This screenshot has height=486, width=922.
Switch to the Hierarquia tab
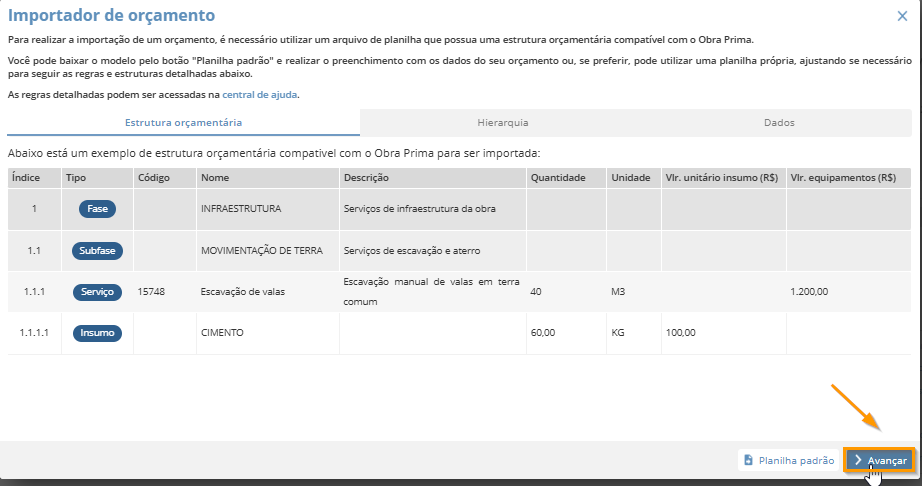(x=502, y=122)
